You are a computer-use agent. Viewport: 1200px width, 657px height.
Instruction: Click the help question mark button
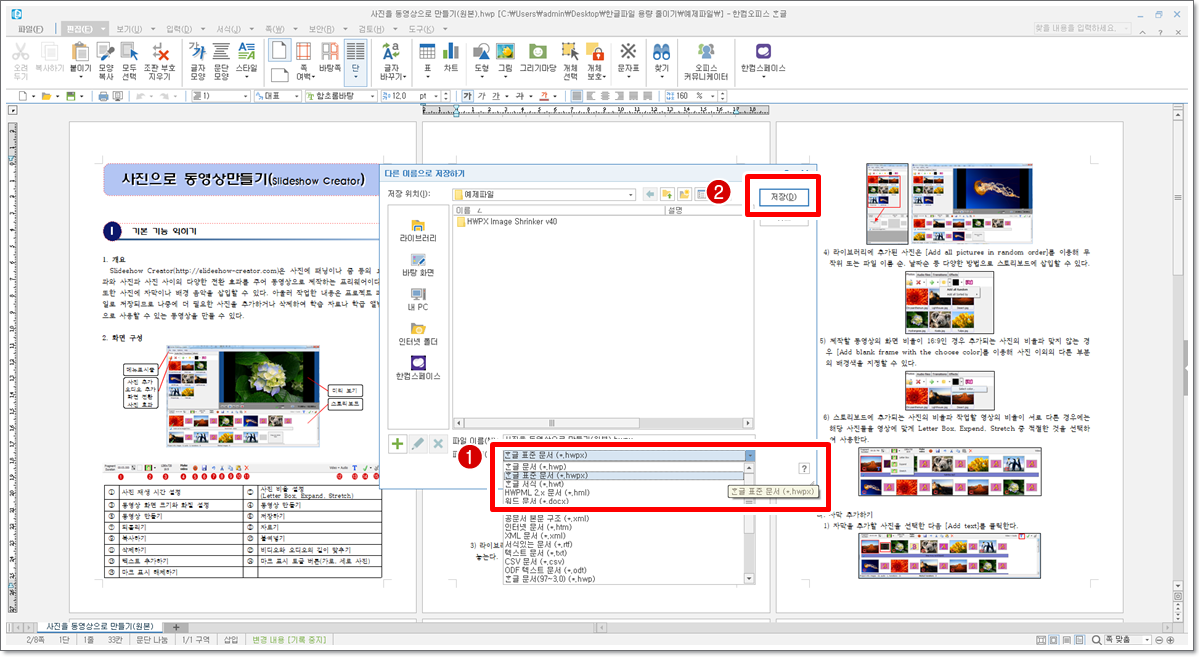point(803,468)
